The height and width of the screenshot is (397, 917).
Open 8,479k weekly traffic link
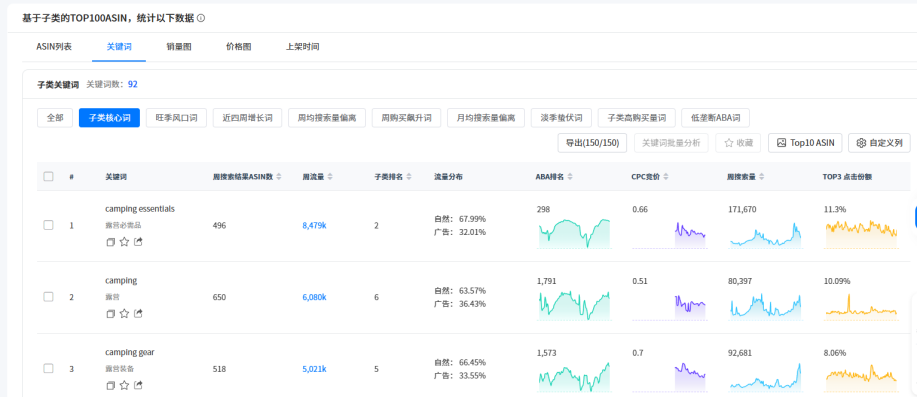(x=314, y=226)
